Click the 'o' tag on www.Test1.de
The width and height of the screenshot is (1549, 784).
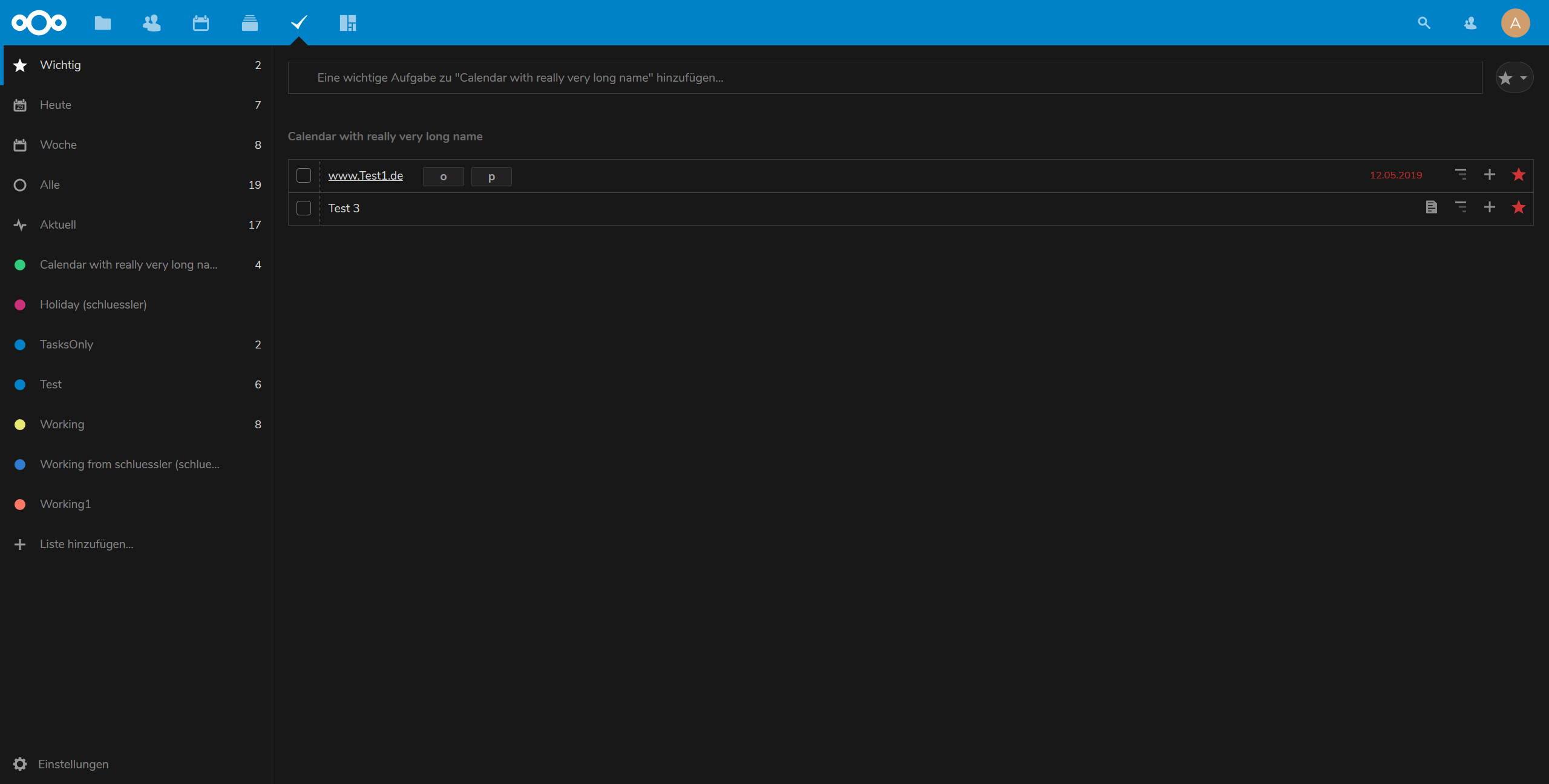coord(444,177)
